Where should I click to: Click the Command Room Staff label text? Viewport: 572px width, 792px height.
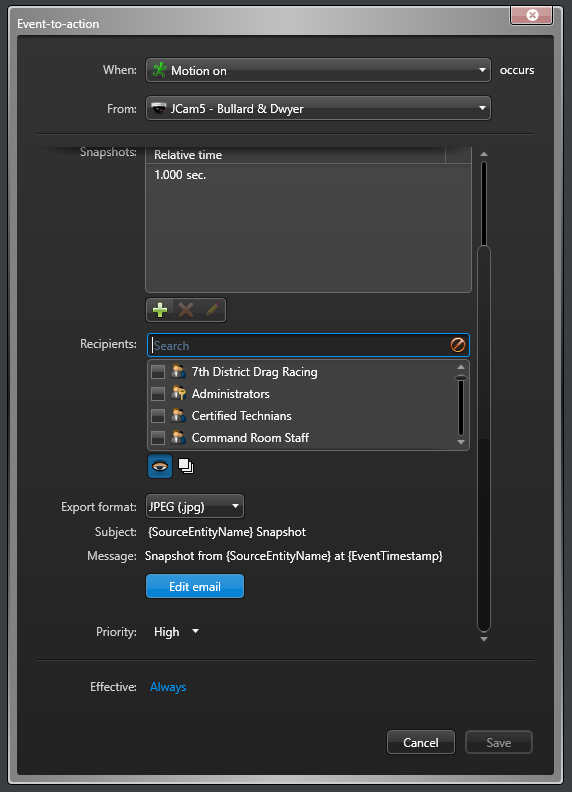(250, 437)
